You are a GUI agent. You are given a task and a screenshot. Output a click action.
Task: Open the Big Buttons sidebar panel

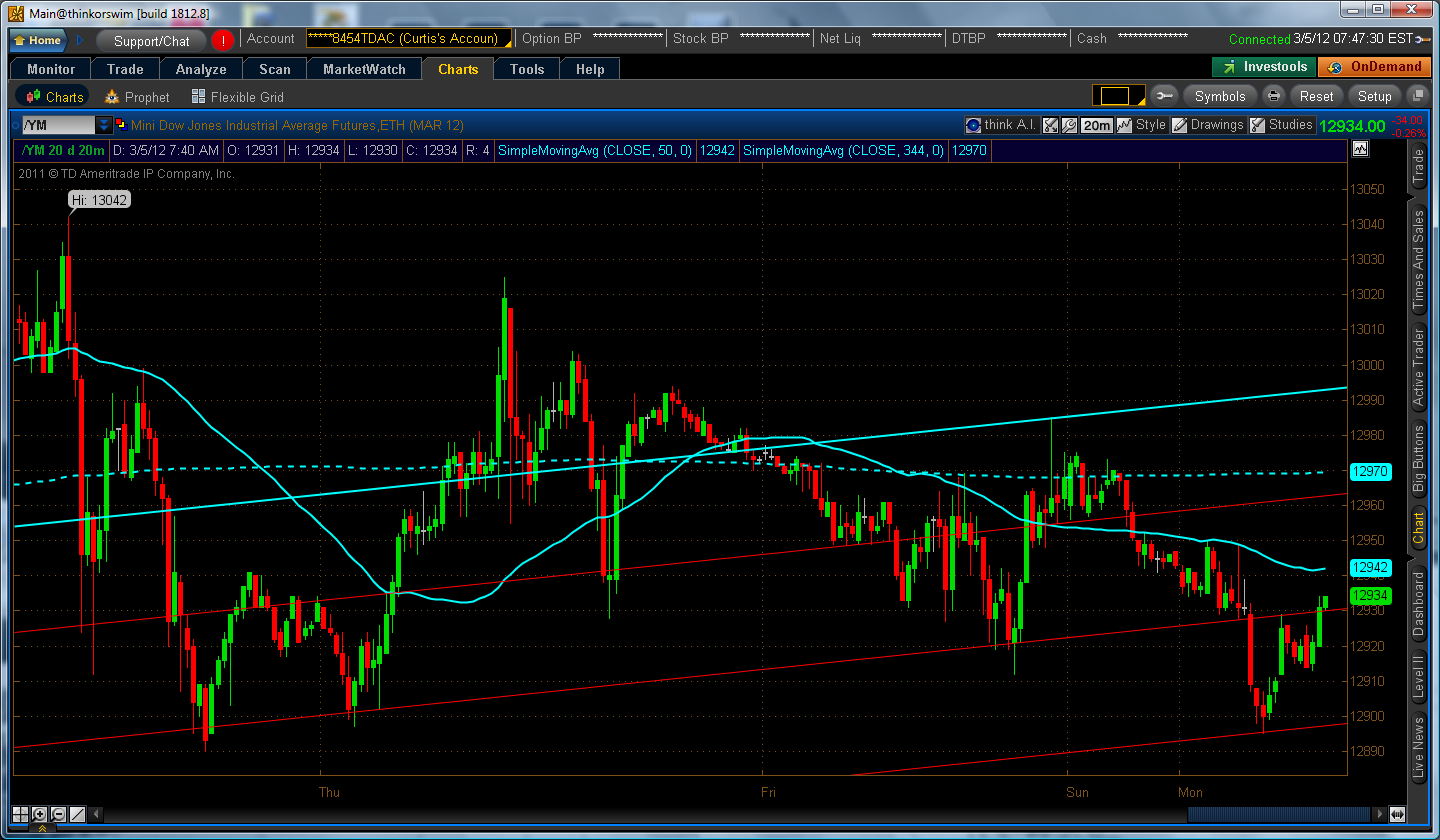1418,458
